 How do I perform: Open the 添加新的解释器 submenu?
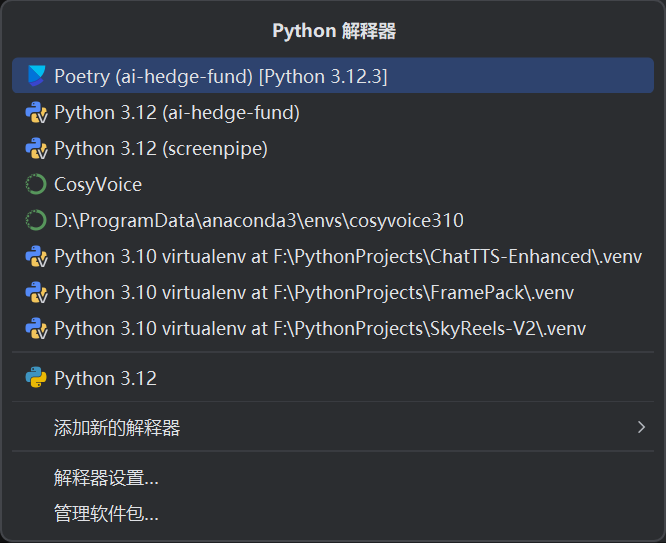(333, 427)
